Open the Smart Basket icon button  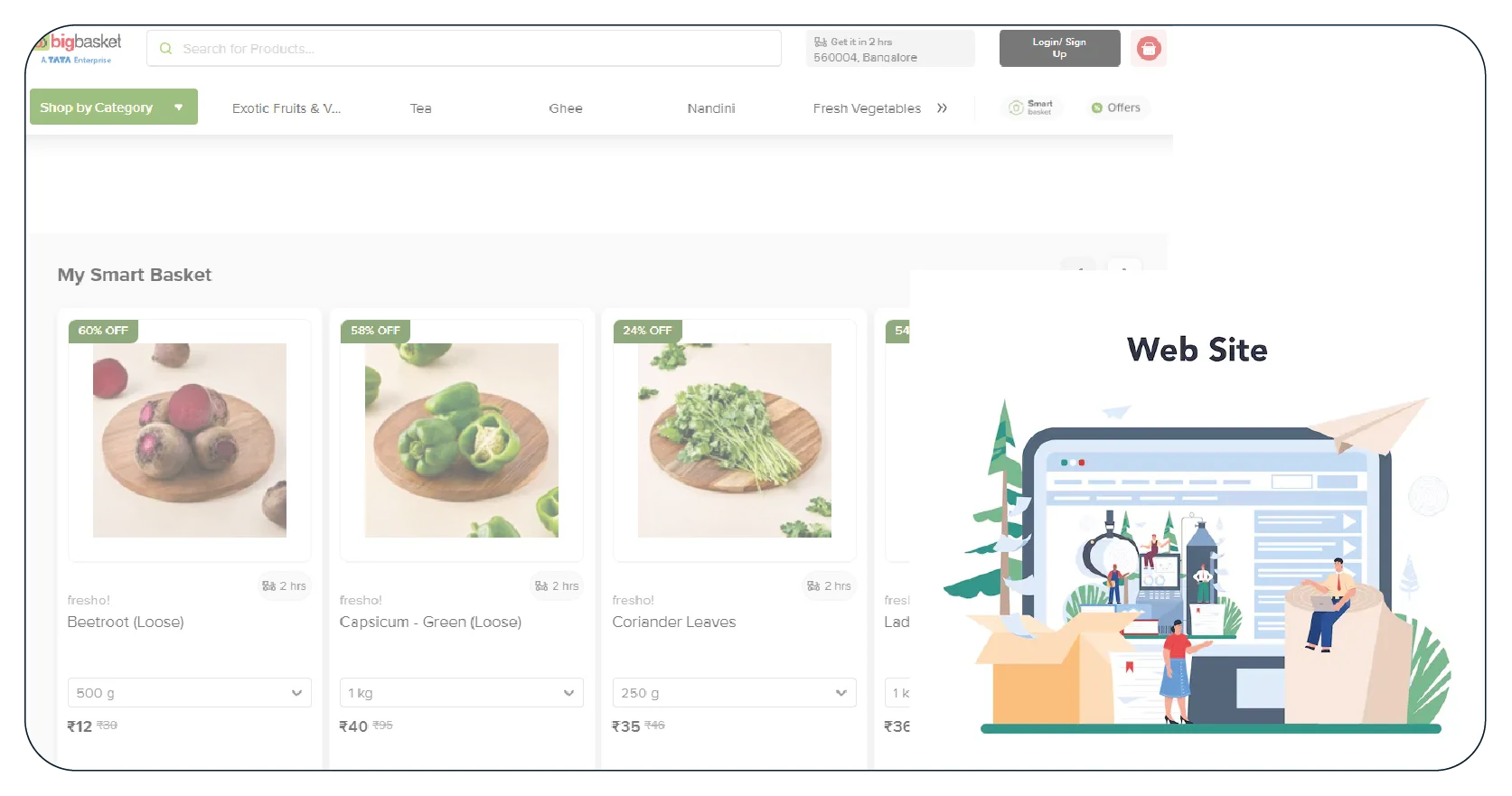point(1030,108)
